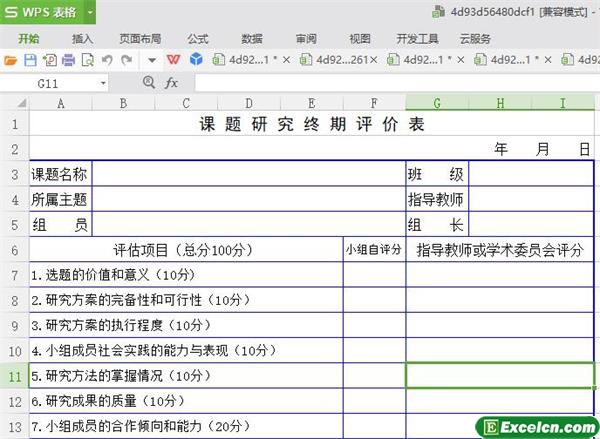Click the Name Box showing G11
This screenshot has height=439, width=600.
48,83
